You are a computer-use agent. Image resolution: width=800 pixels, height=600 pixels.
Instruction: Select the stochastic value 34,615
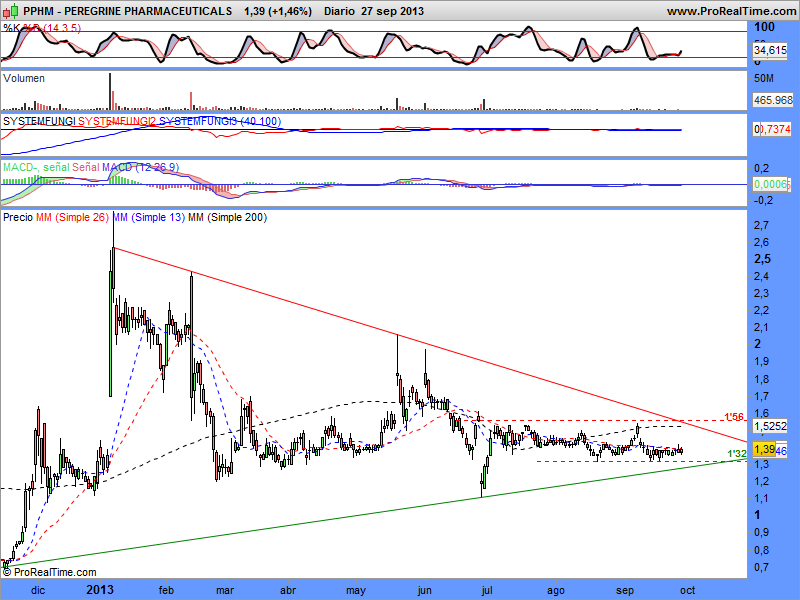point(770,50)
